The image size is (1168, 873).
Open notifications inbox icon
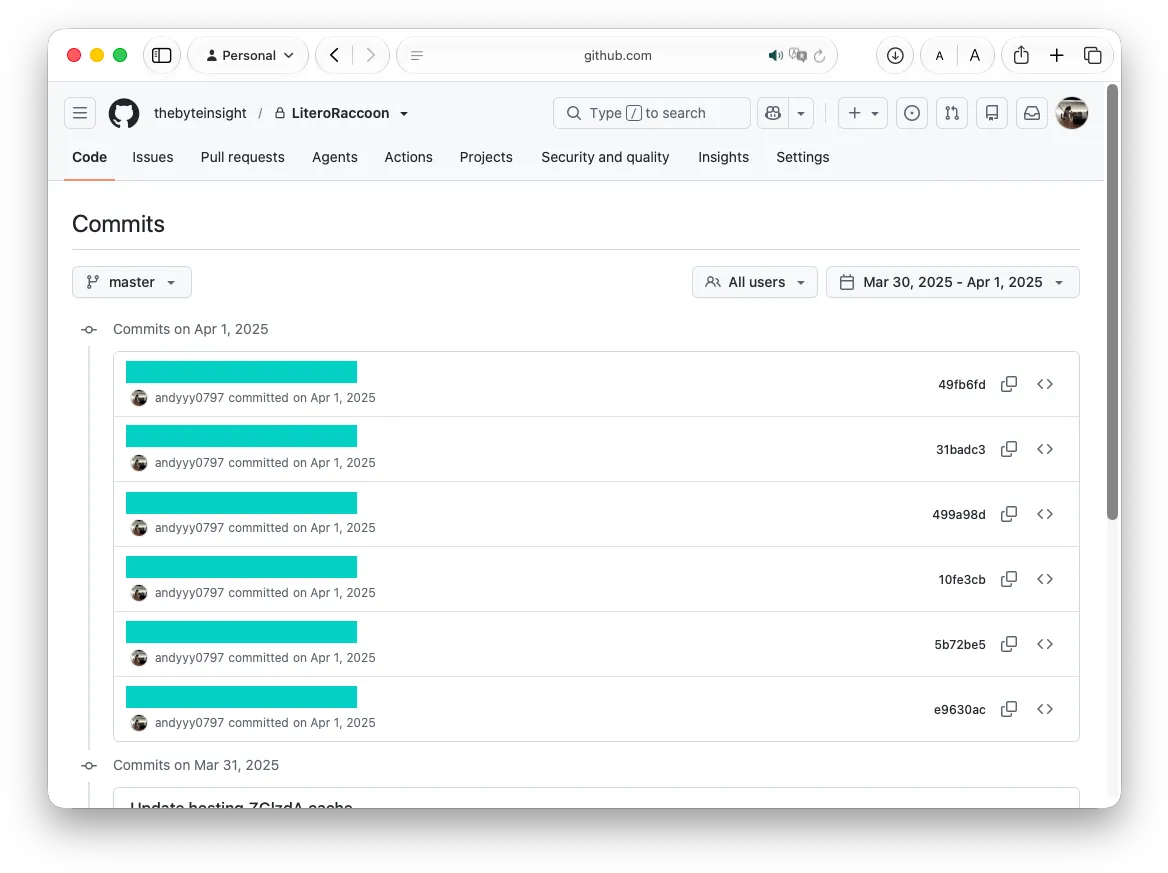[x=1032, y=113]
